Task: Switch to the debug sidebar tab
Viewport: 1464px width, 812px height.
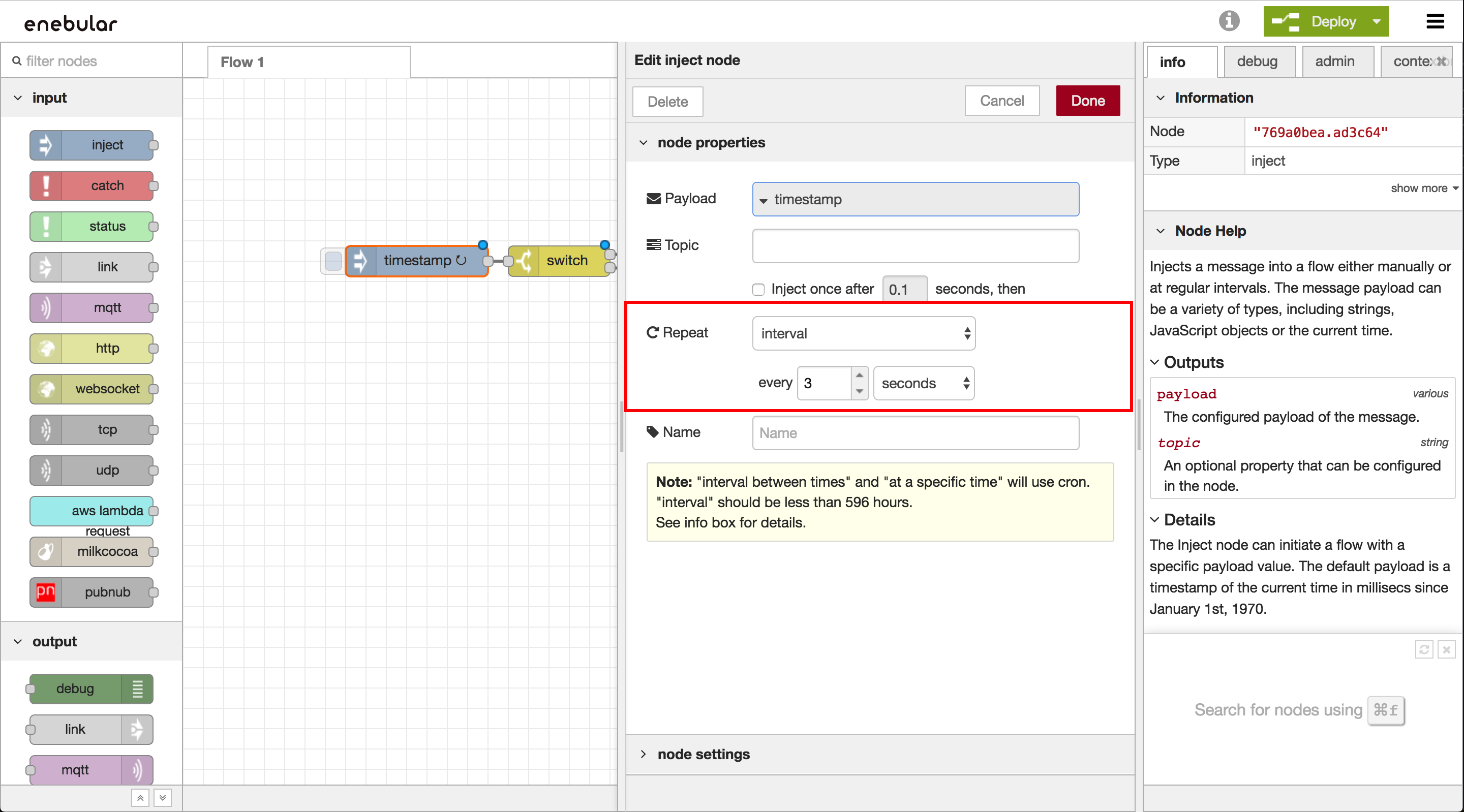Action: 1257,61
